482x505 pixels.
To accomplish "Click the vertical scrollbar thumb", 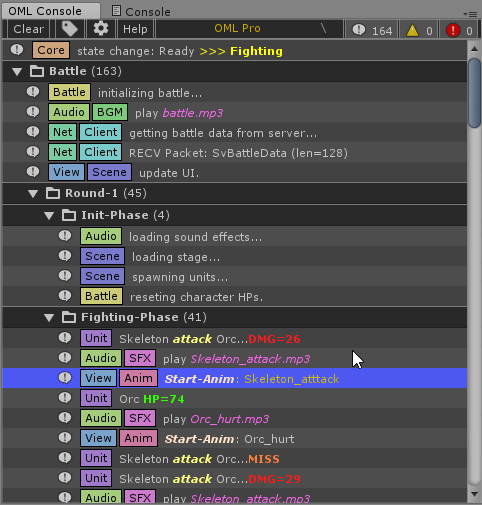I will click(474, 93).
